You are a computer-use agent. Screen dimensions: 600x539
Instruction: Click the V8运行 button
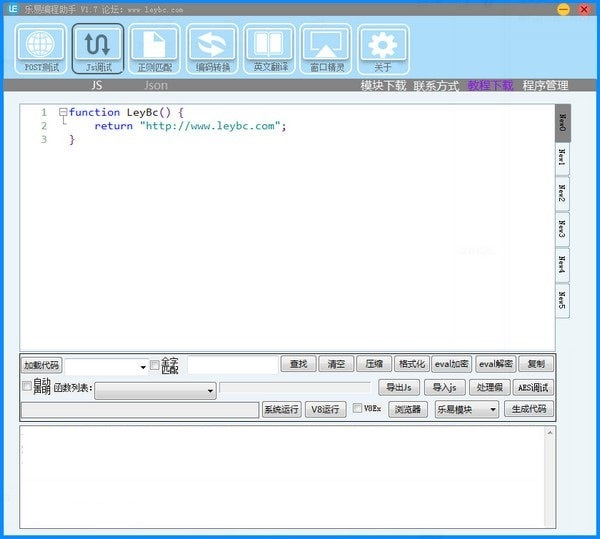pos(326,410)
